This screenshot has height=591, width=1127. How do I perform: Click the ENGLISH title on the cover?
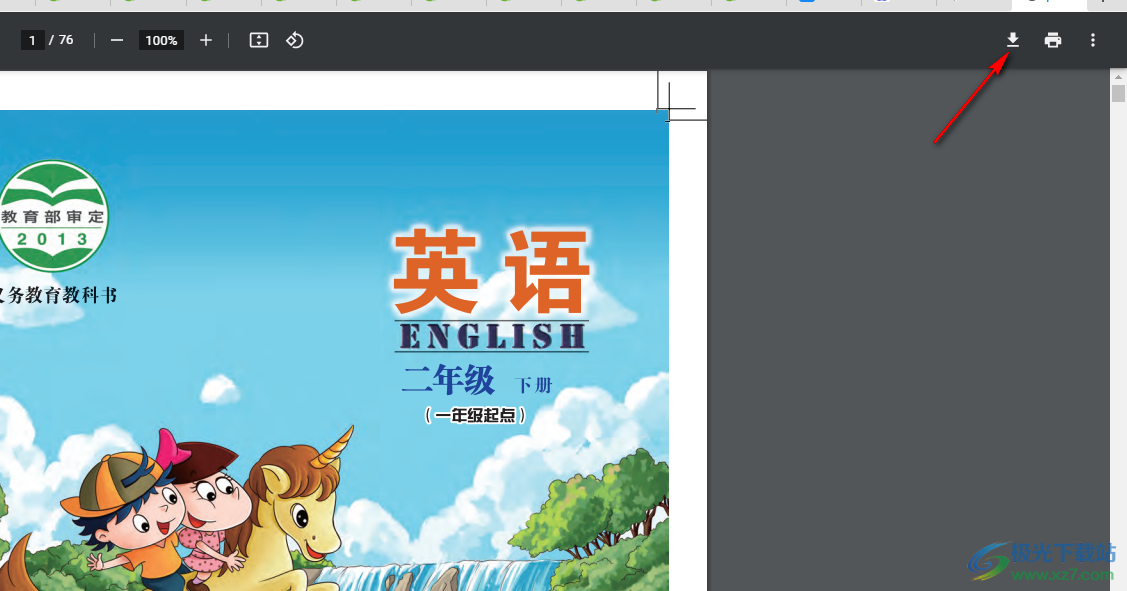[492, 336]
